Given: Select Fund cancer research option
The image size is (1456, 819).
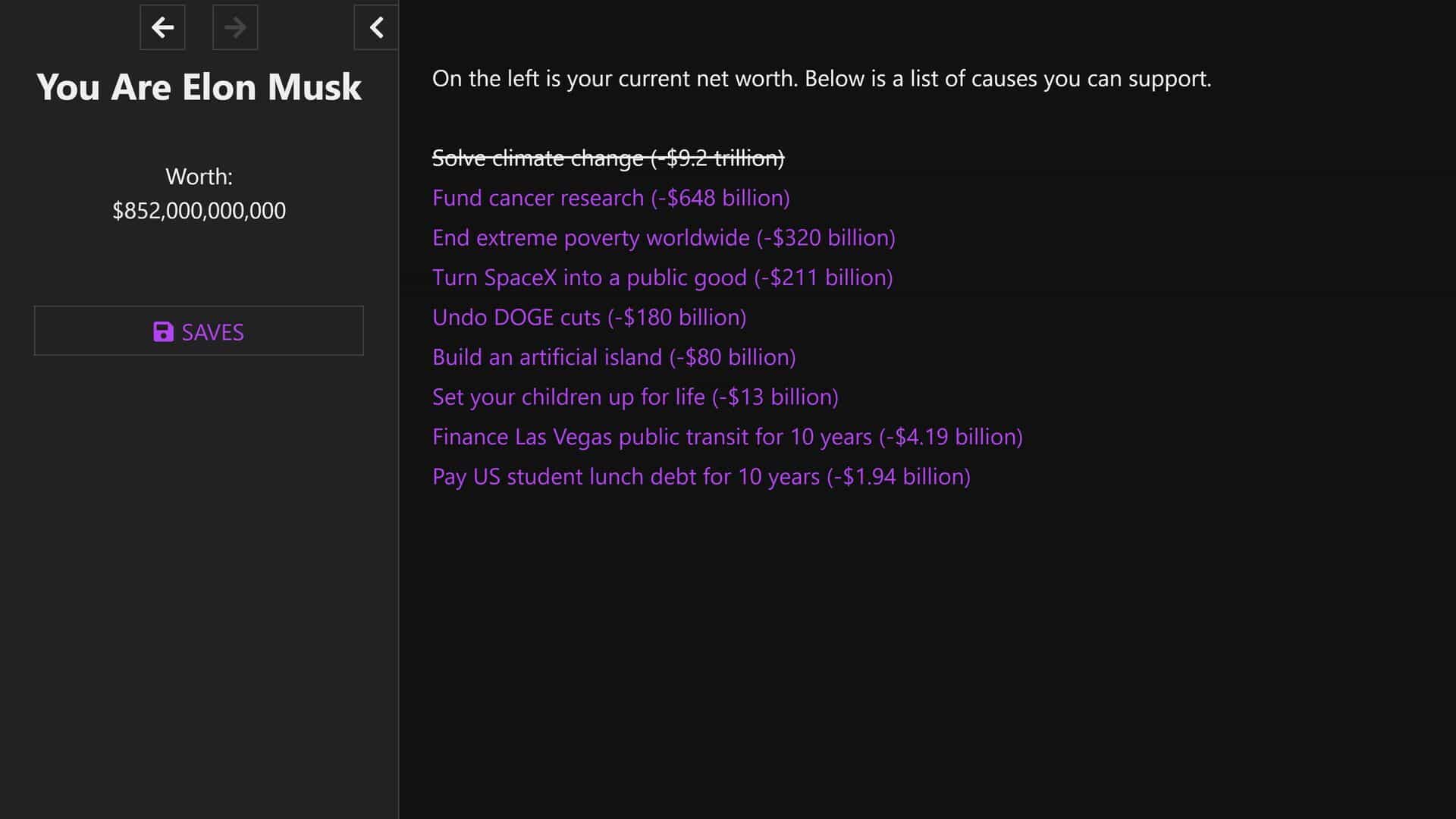Looking at the screenshot, I should tap(611, 198).
